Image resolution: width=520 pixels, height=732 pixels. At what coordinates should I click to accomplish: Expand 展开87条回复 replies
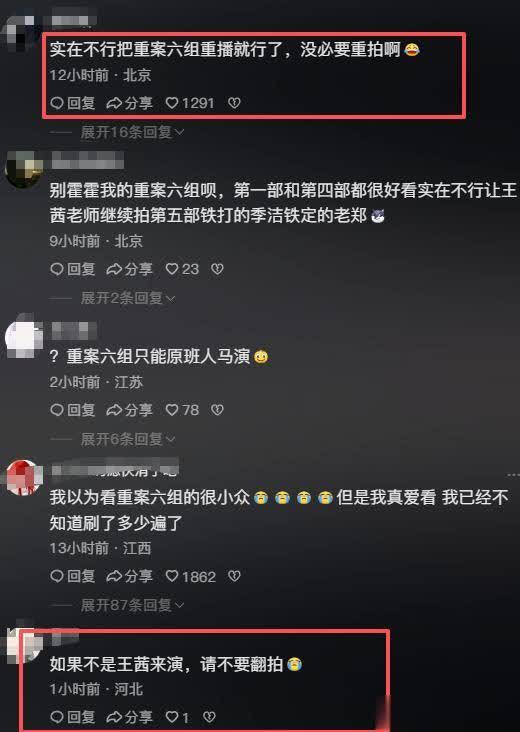[x=132, y=605]
